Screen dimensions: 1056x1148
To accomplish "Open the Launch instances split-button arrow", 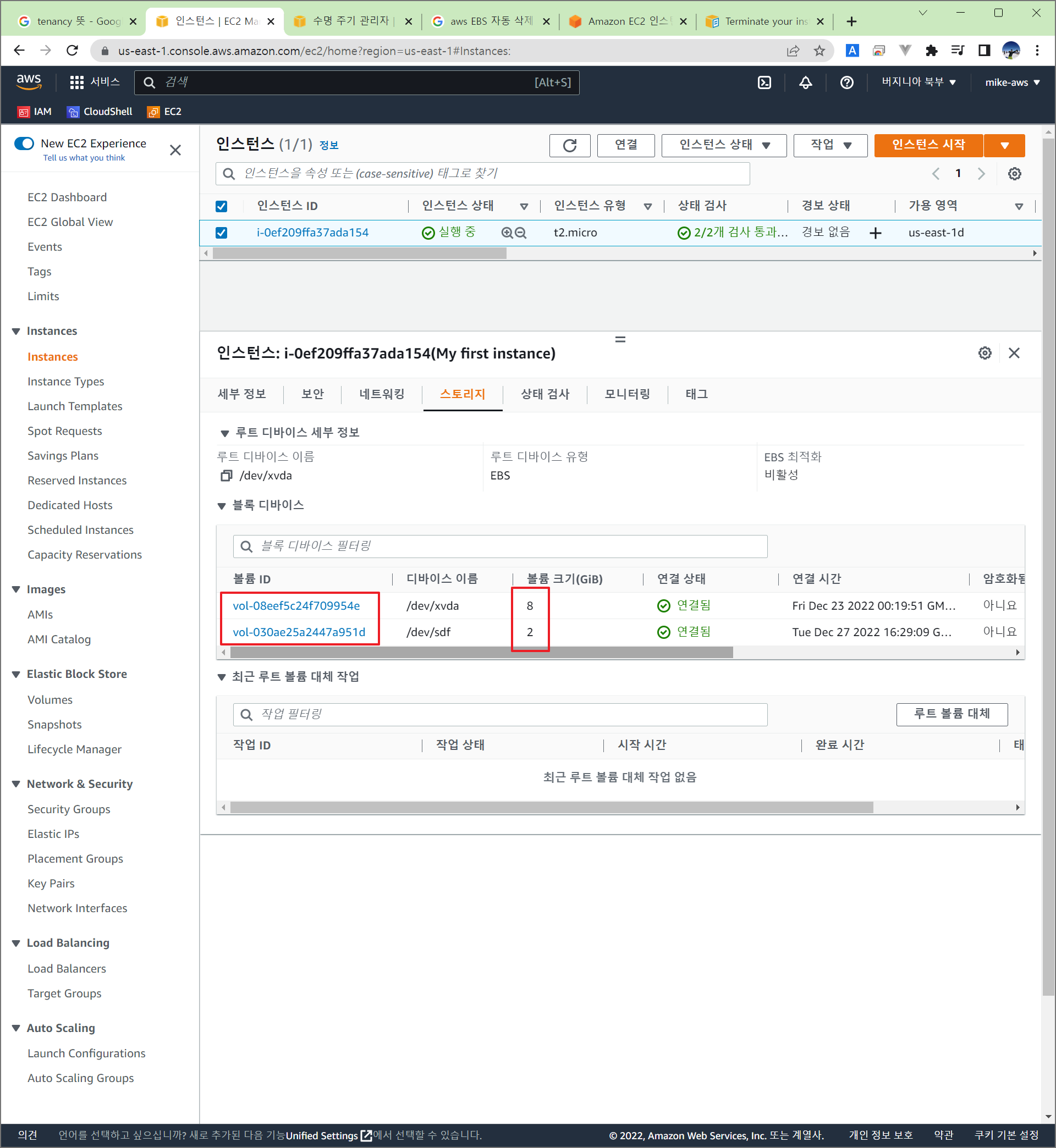I will coord(1004,145).
